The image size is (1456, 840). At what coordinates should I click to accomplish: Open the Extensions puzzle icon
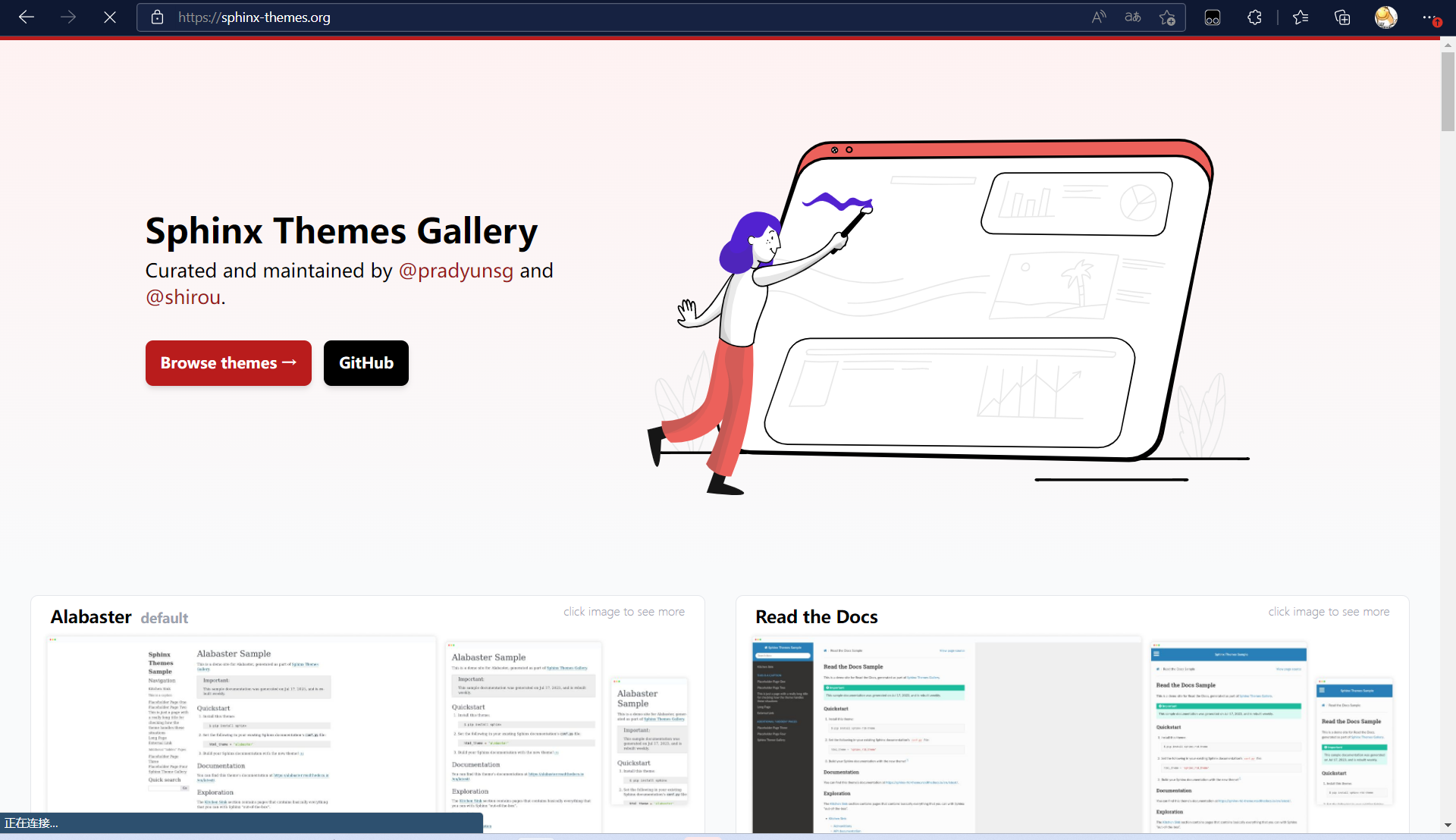click(1255, 17)
